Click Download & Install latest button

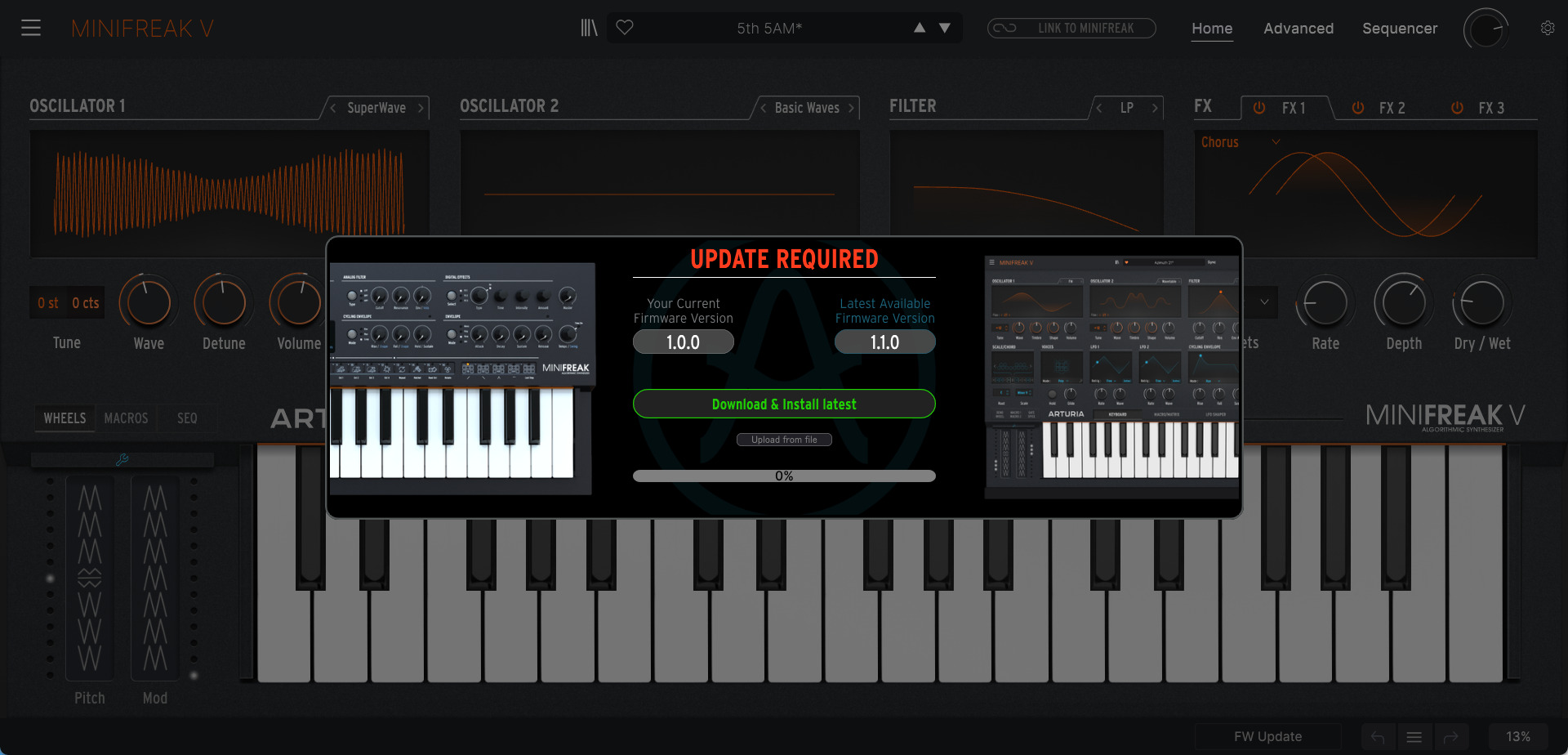784,404
